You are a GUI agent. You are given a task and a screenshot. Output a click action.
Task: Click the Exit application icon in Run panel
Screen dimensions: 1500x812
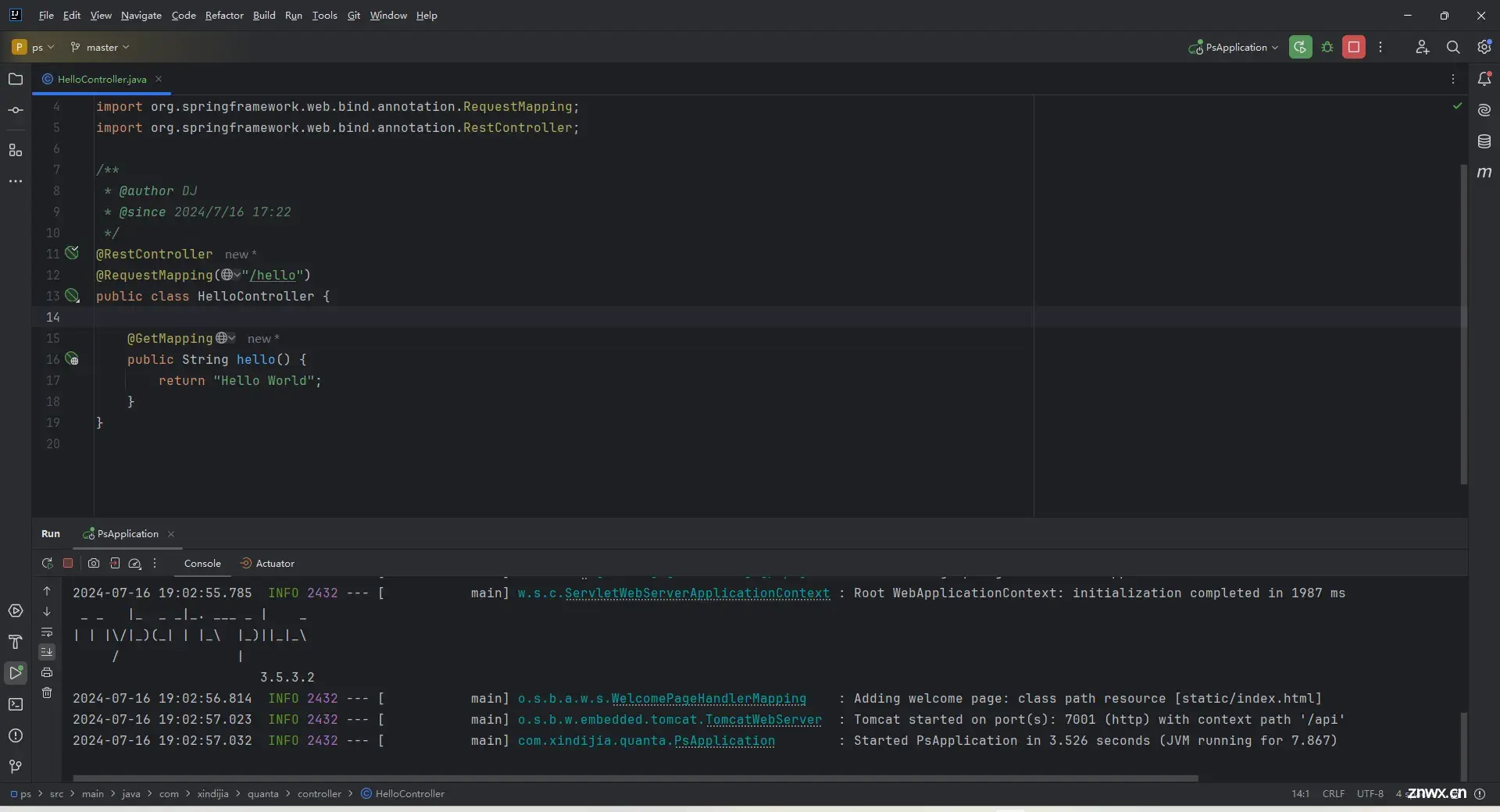pos(115,563)
